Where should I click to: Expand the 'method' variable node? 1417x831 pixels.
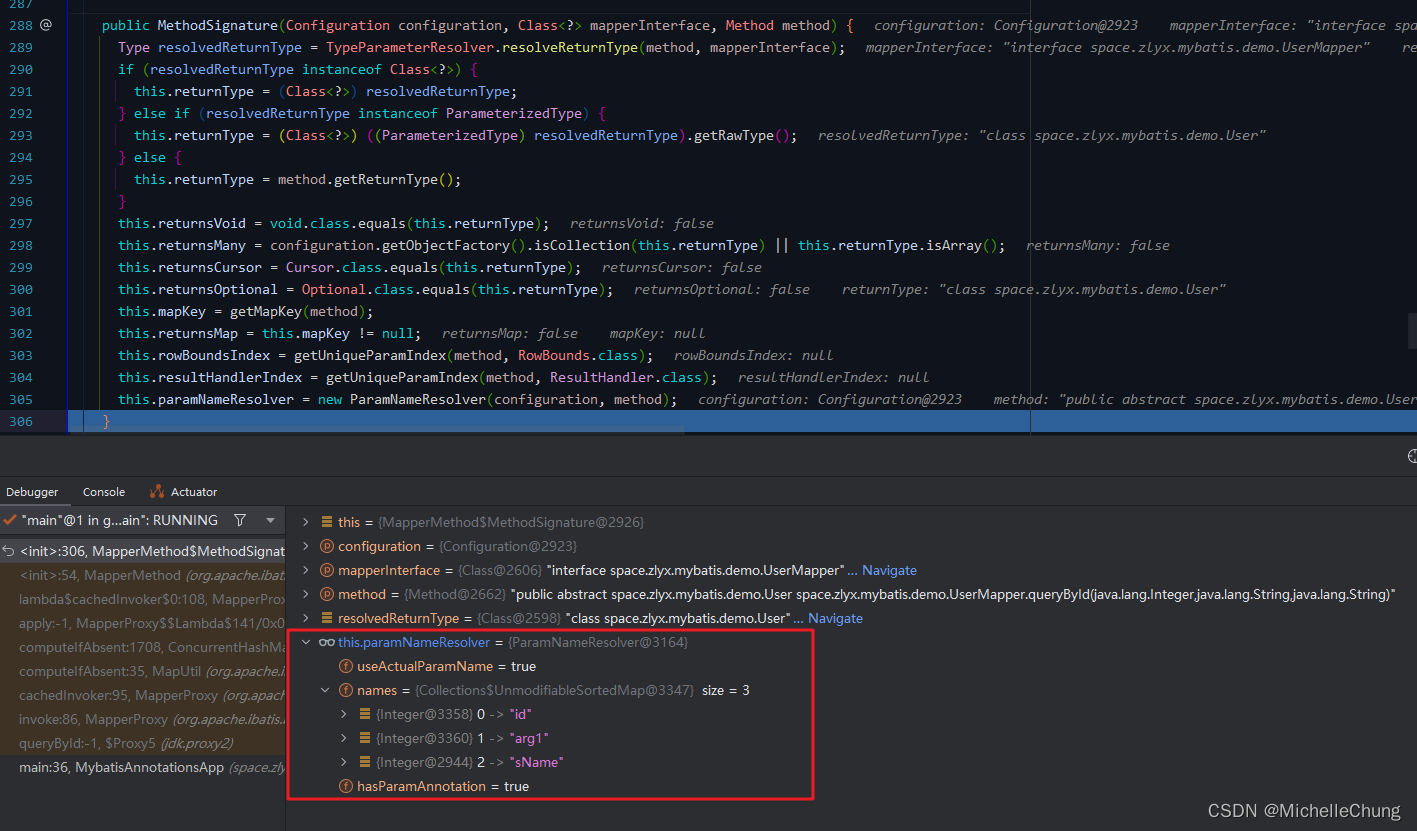tap(307, 594)
